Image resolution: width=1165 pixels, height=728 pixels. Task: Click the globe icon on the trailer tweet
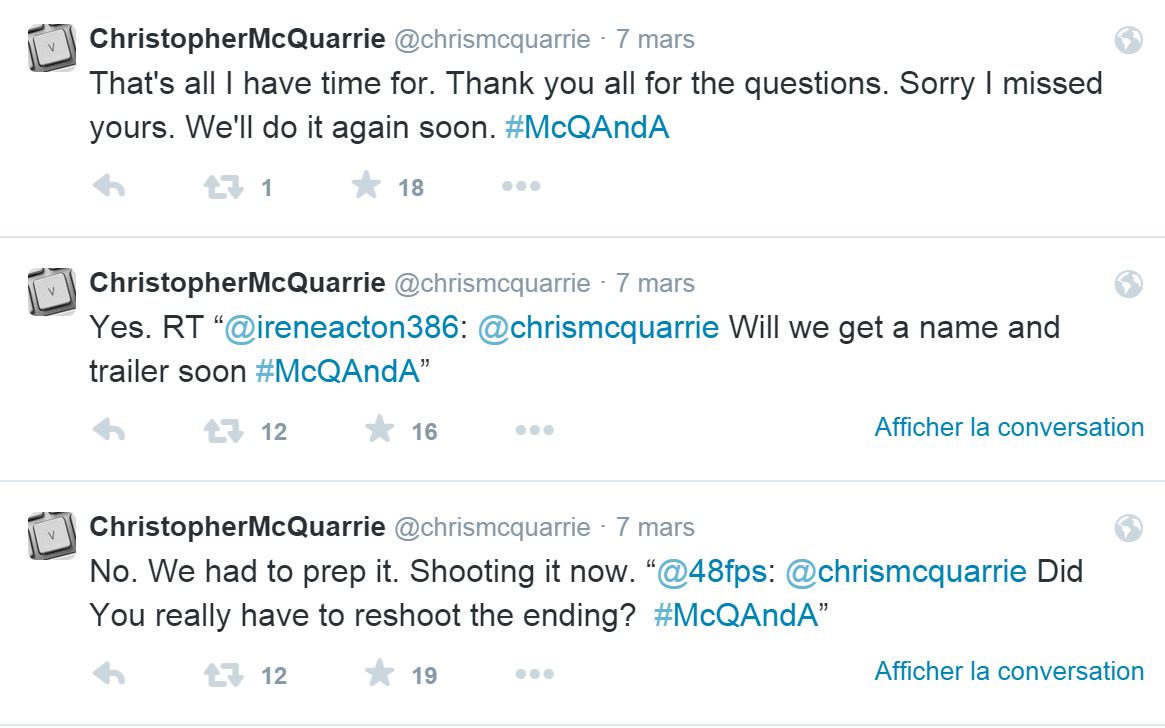[1128, 285]
